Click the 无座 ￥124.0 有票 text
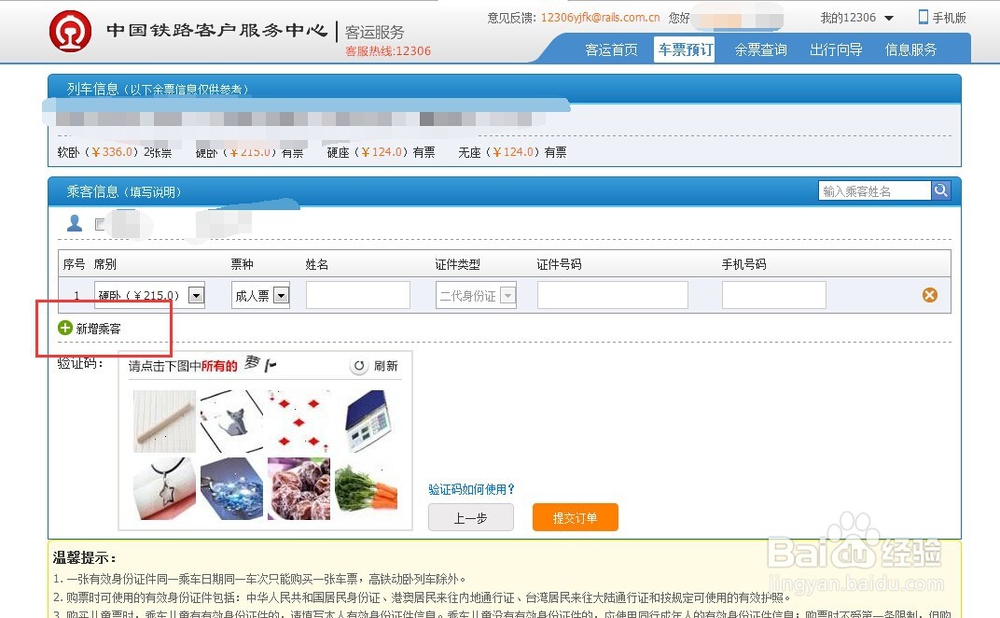The height and width of the screenshot is (618, 1000). [512, 152]
